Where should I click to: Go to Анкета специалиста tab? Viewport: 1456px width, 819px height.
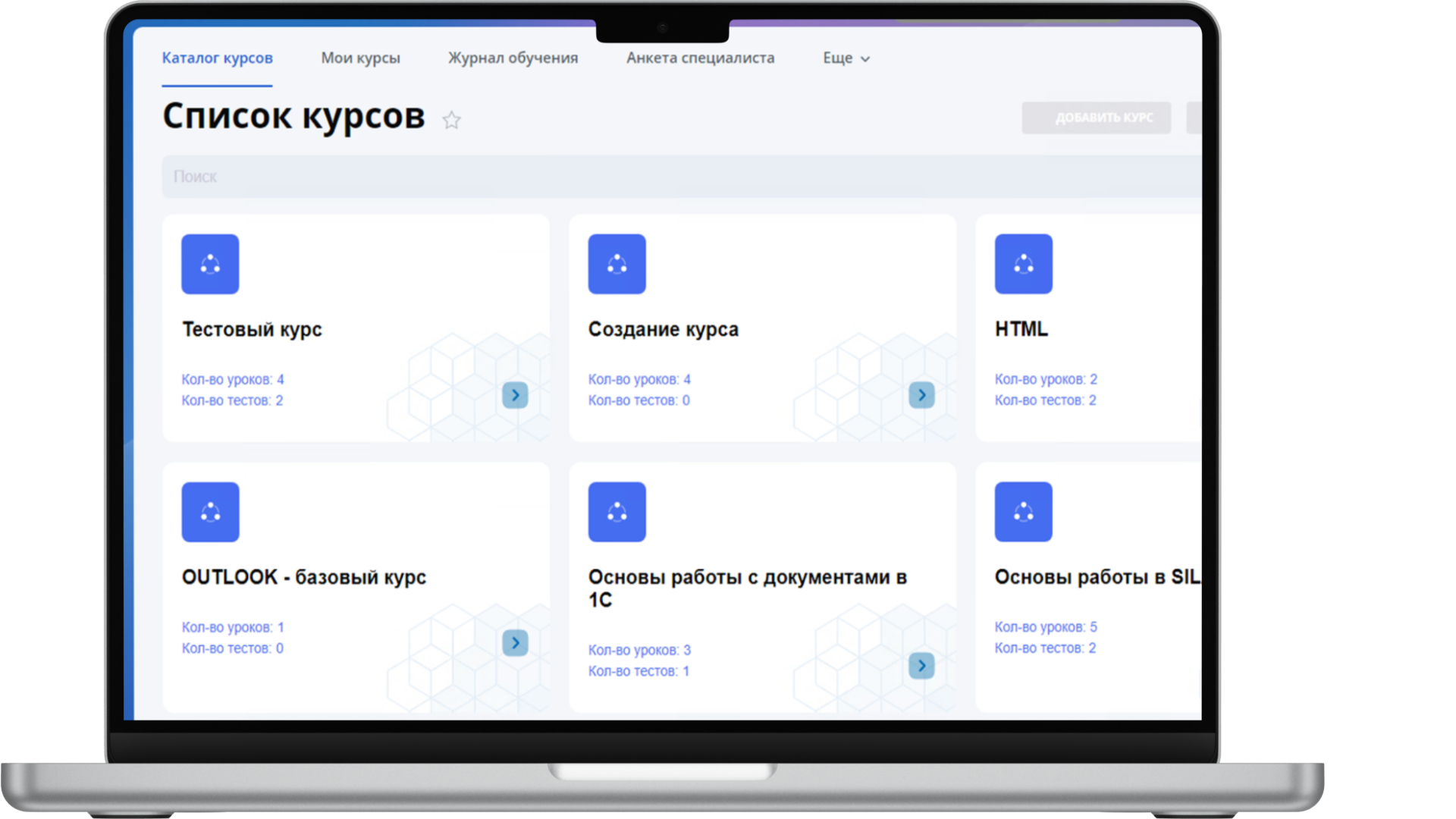(700, 58)
